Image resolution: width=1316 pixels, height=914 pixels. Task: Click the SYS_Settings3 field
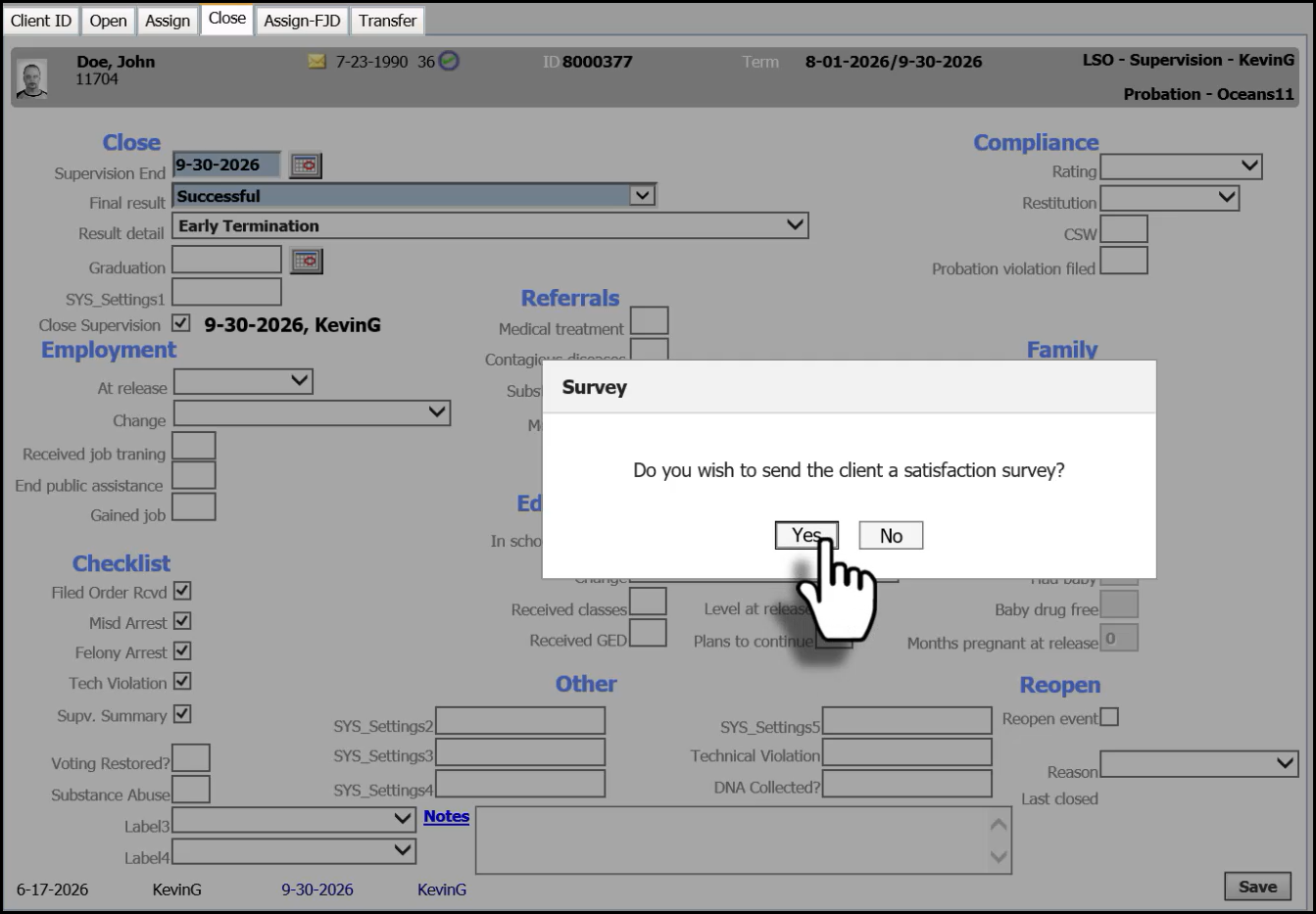pos(520,751)
